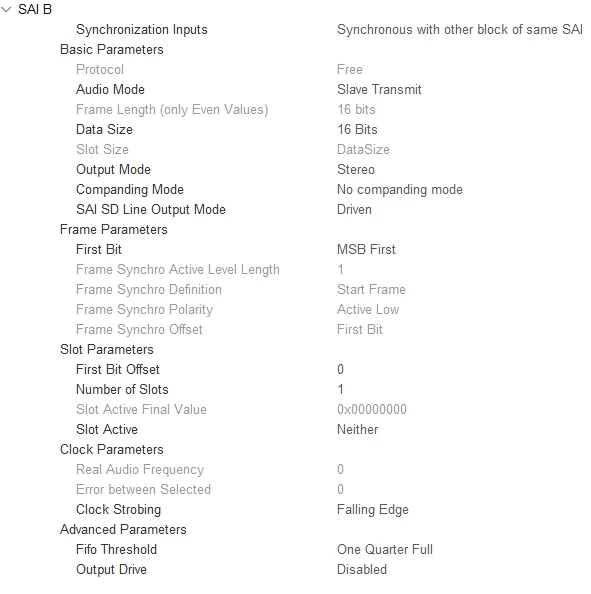This screenshot has width=591, height=594.
Task: Select the Slot Parameters group heading
Action: click(x=107, y=350)
